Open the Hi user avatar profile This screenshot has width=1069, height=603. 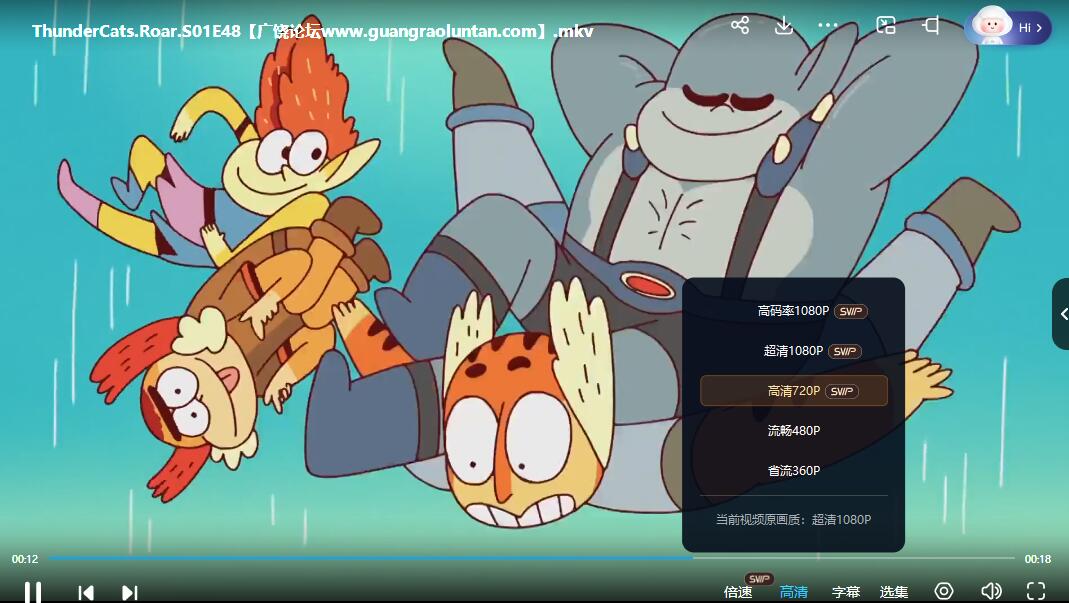point(1008,27)
